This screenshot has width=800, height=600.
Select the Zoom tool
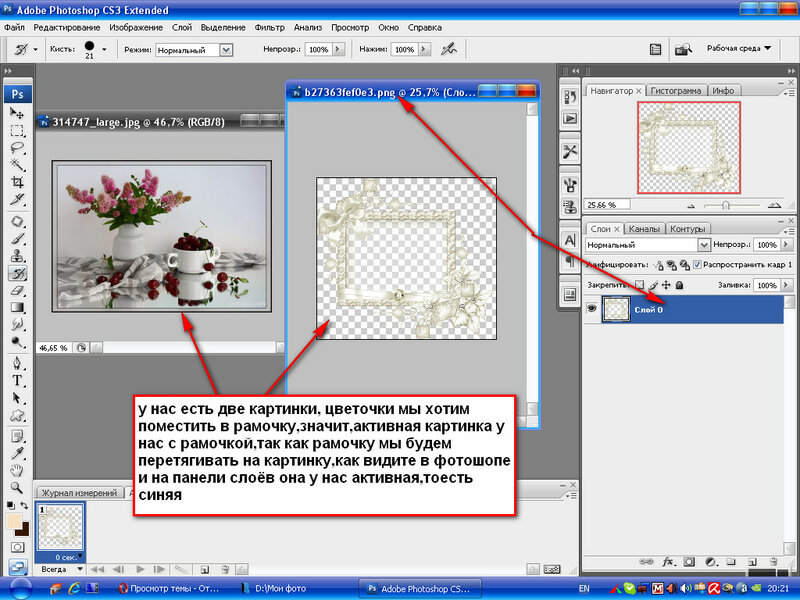[x=17, y=488]
